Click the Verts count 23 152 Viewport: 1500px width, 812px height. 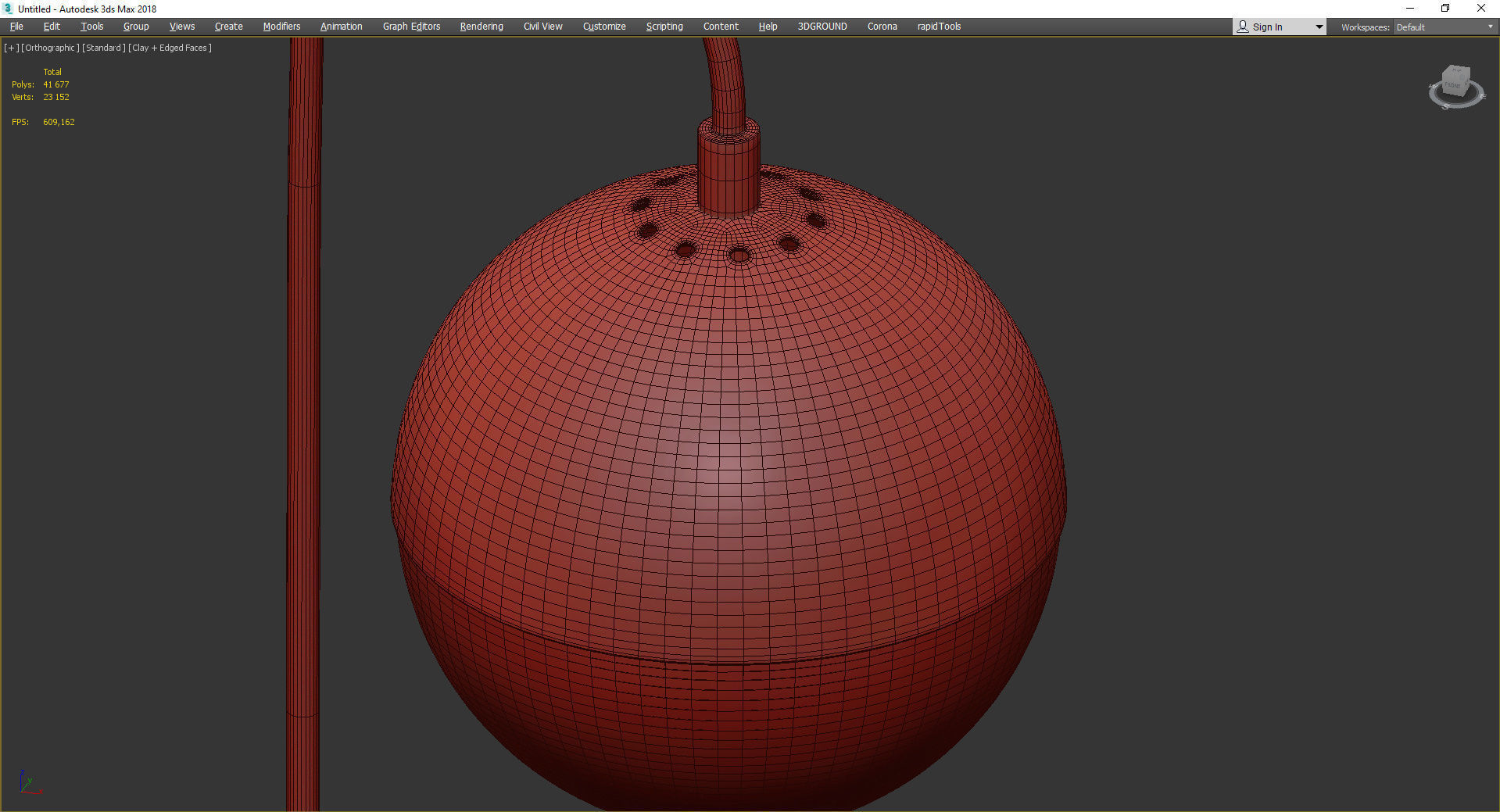pos(56,97)
